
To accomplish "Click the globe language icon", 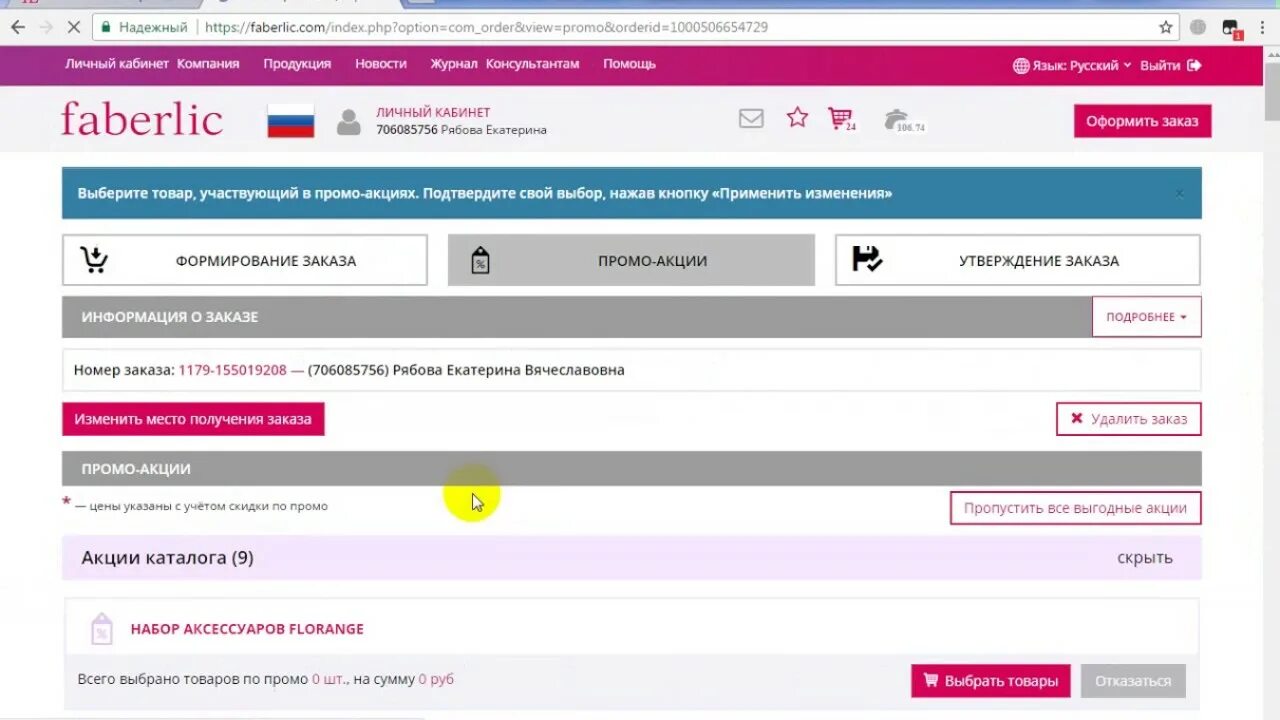I will (x=1021, y=65).
